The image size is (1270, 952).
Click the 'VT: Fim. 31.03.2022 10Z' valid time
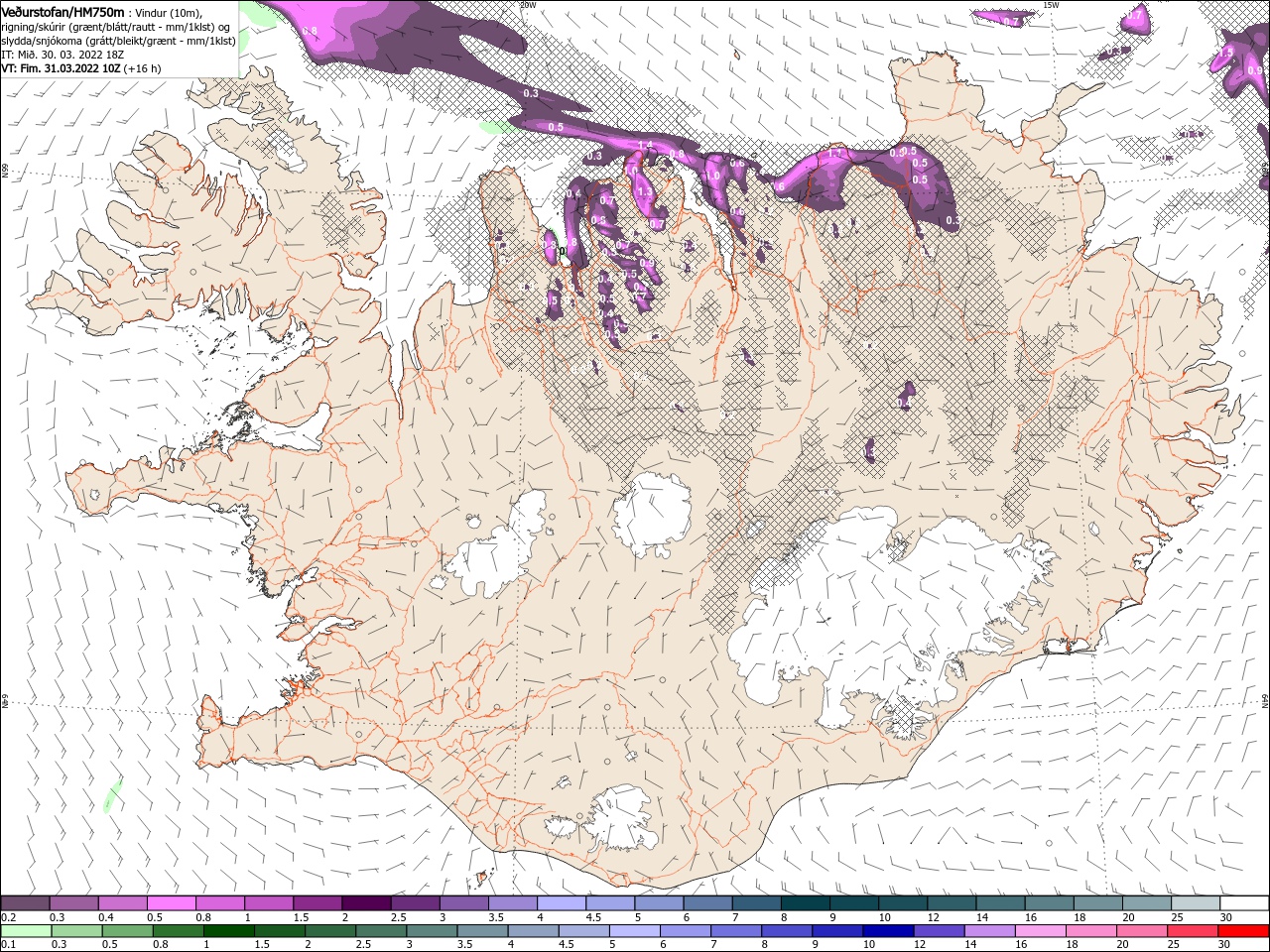pyautogui.click(x=61, y=68)
